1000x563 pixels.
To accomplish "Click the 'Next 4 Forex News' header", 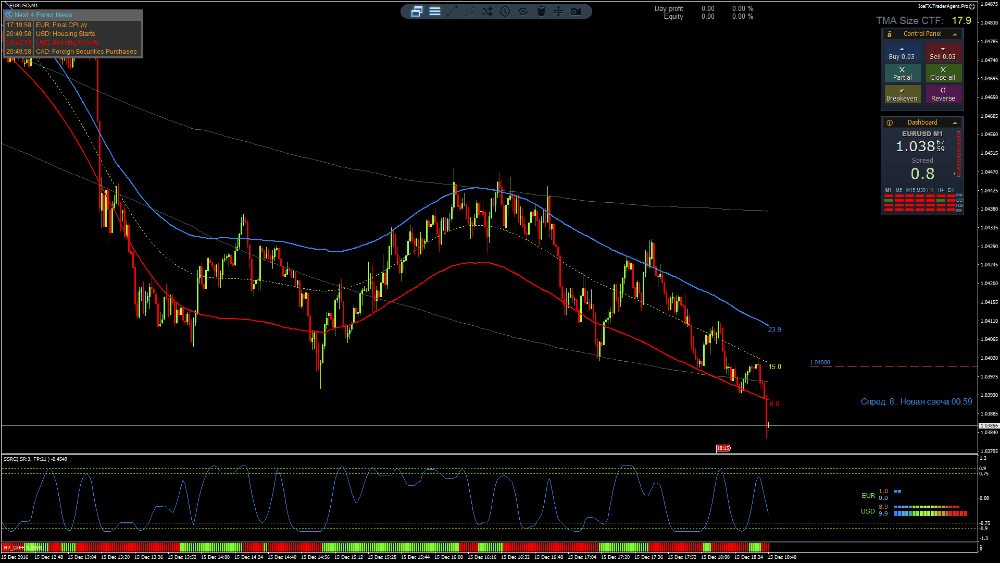I will coord(43,14).
